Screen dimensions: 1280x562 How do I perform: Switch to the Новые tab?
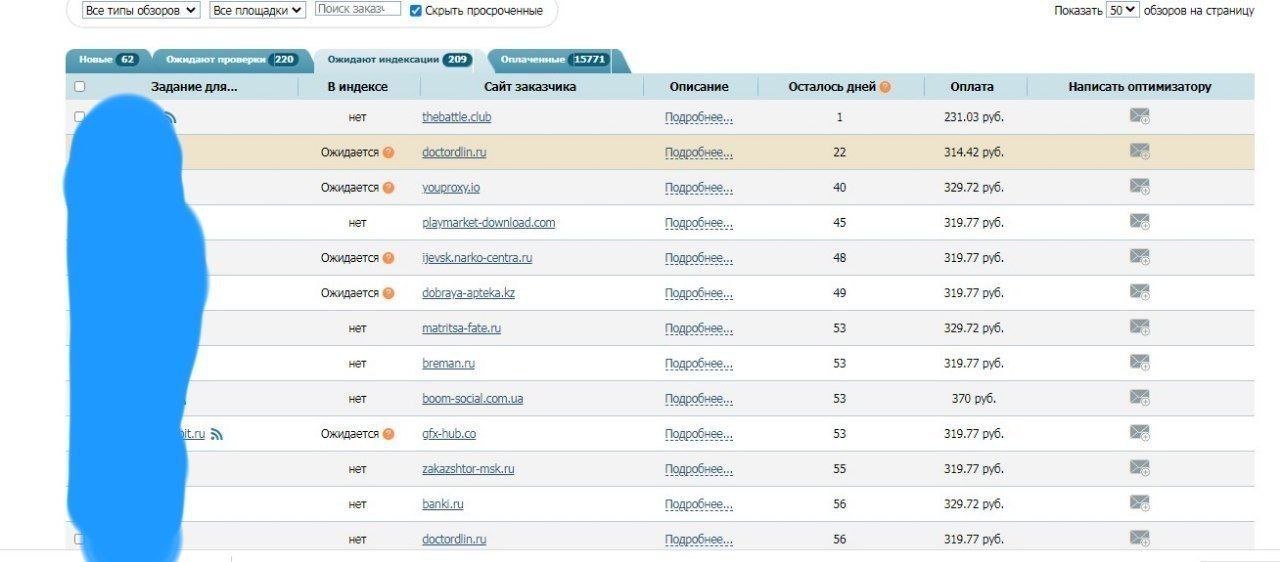click(x=108, y=60)
